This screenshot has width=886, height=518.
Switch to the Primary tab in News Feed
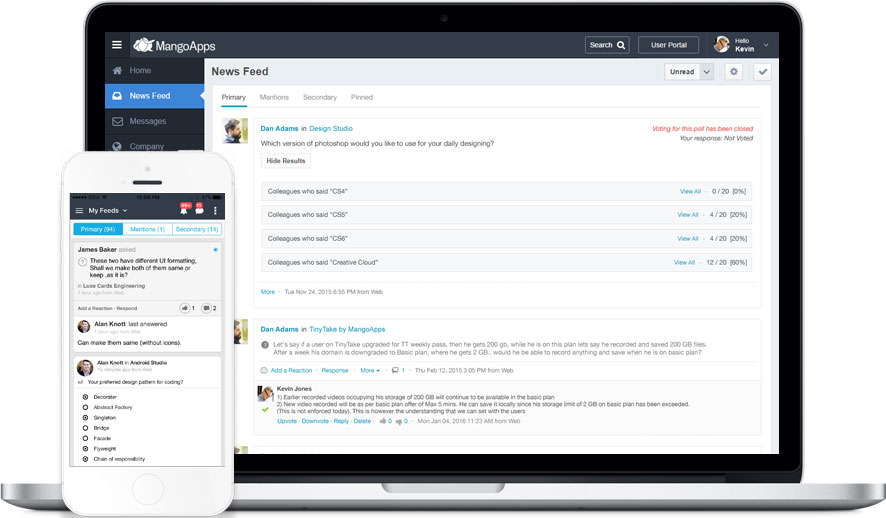[x=233, y=97]
